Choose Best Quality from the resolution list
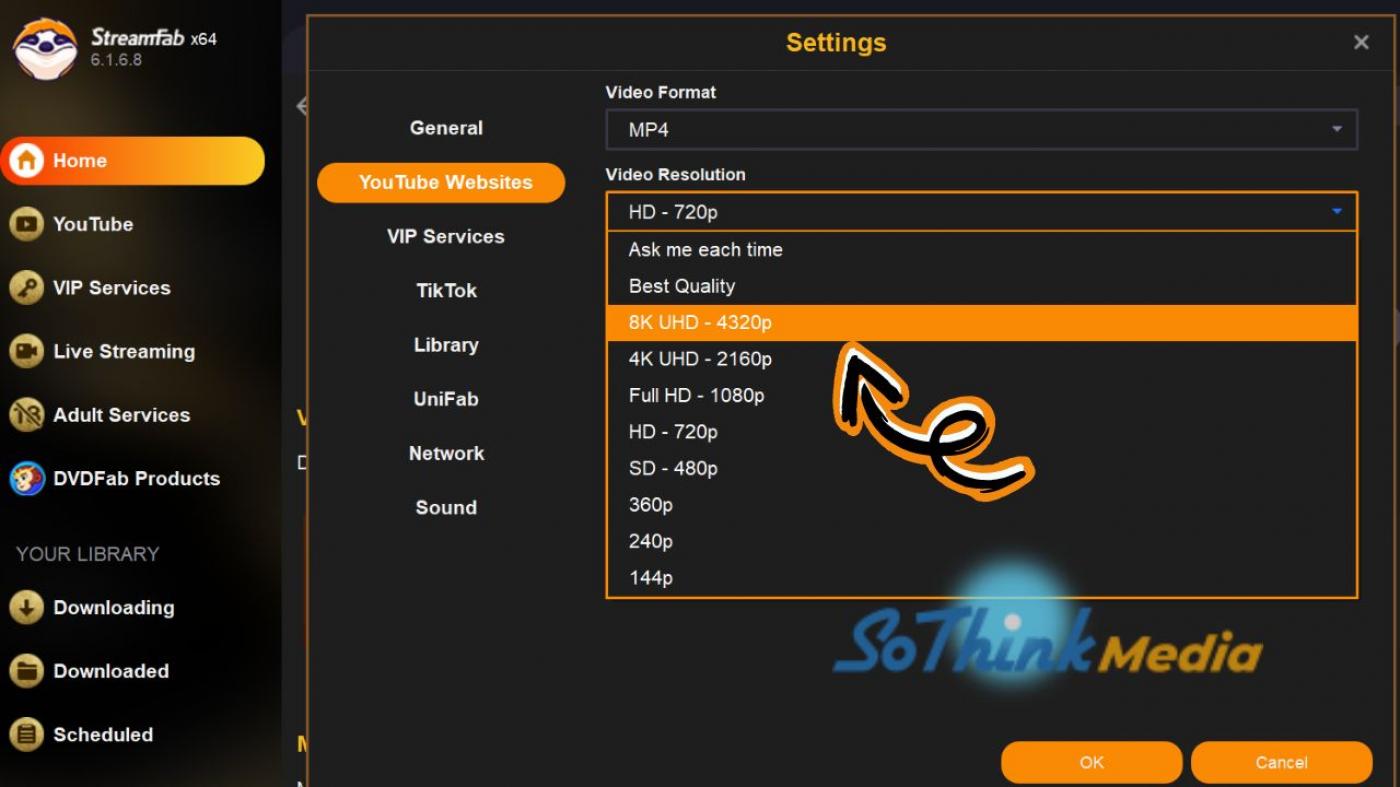 [x=682, y=286]
